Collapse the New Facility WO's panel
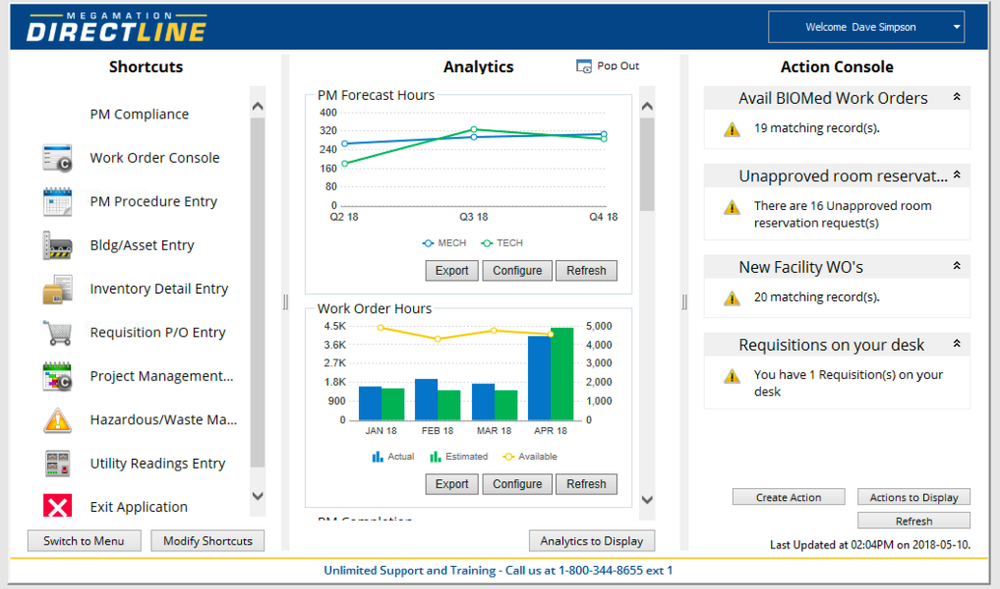1000x589 pixels. click(x=957, y=266)
